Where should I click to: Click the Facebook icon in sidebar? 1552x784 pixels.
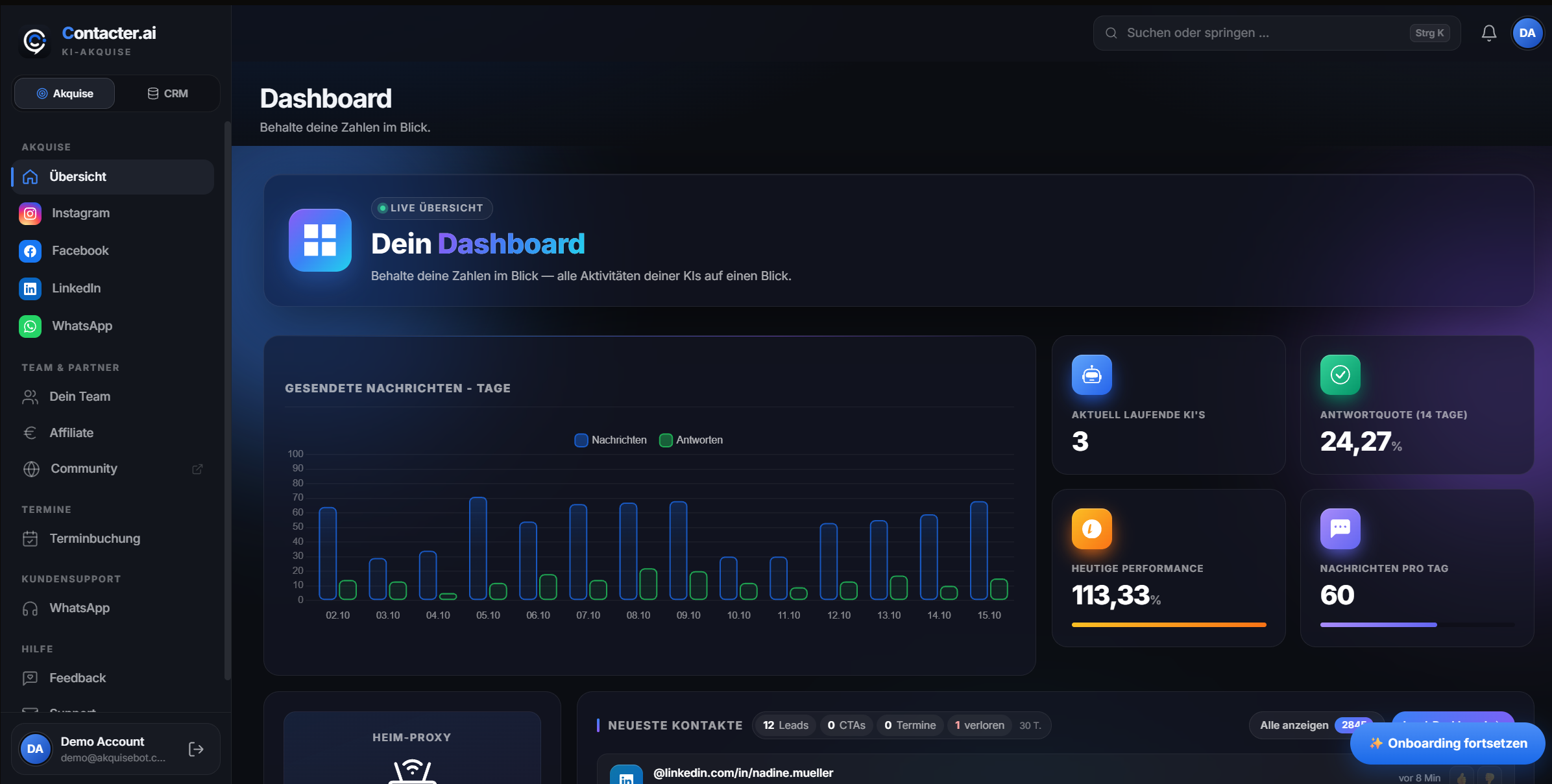[x=30, y=251]
